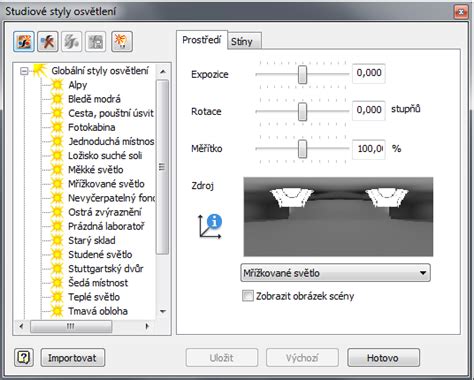Click the Expozice value field
Image resolution: width=474 pixels, height=380 pixels.
[369, 73]
